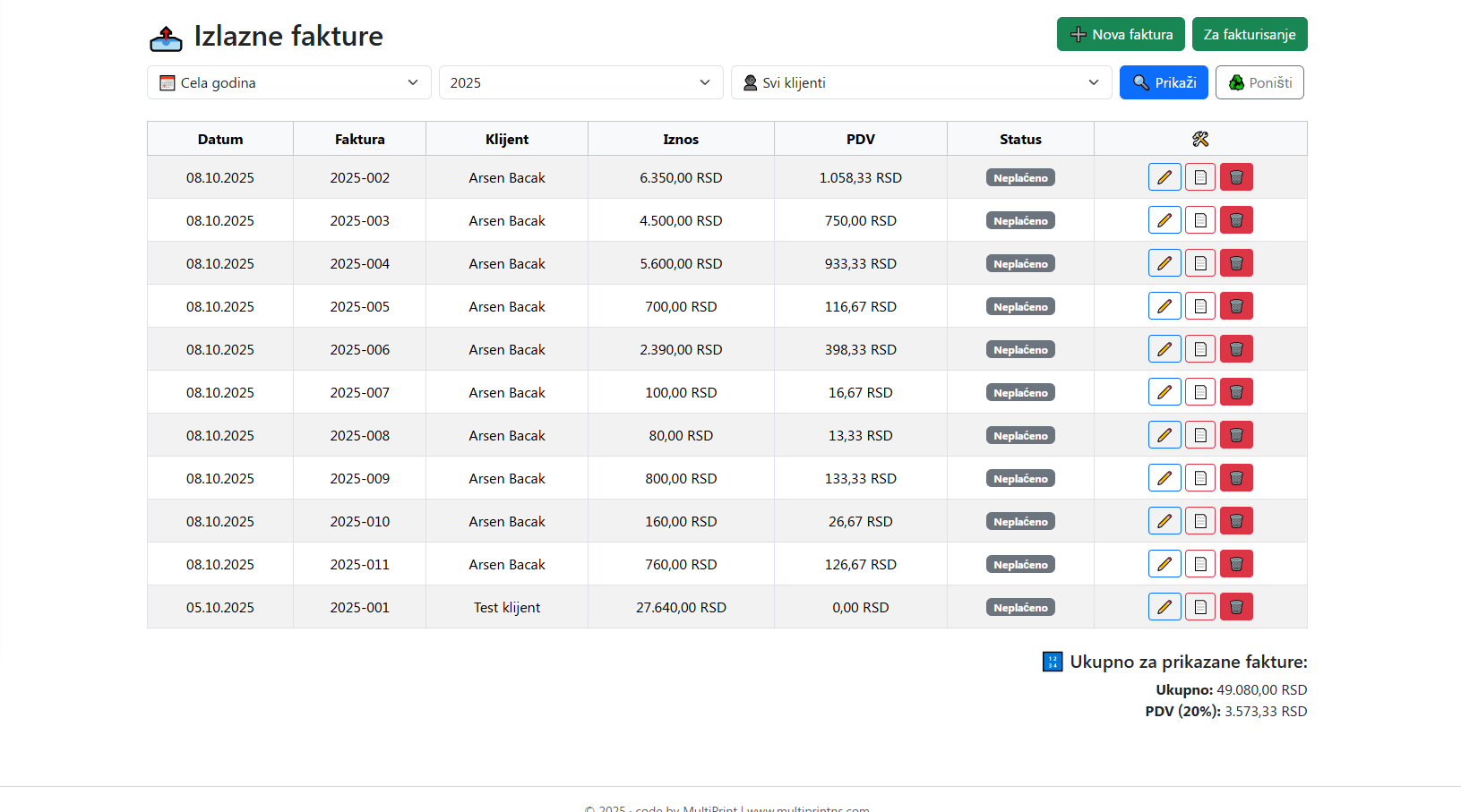Click the Datum column header
Image resolution: width=1461 pixels, height=812 pixels.
click(220, 139)
